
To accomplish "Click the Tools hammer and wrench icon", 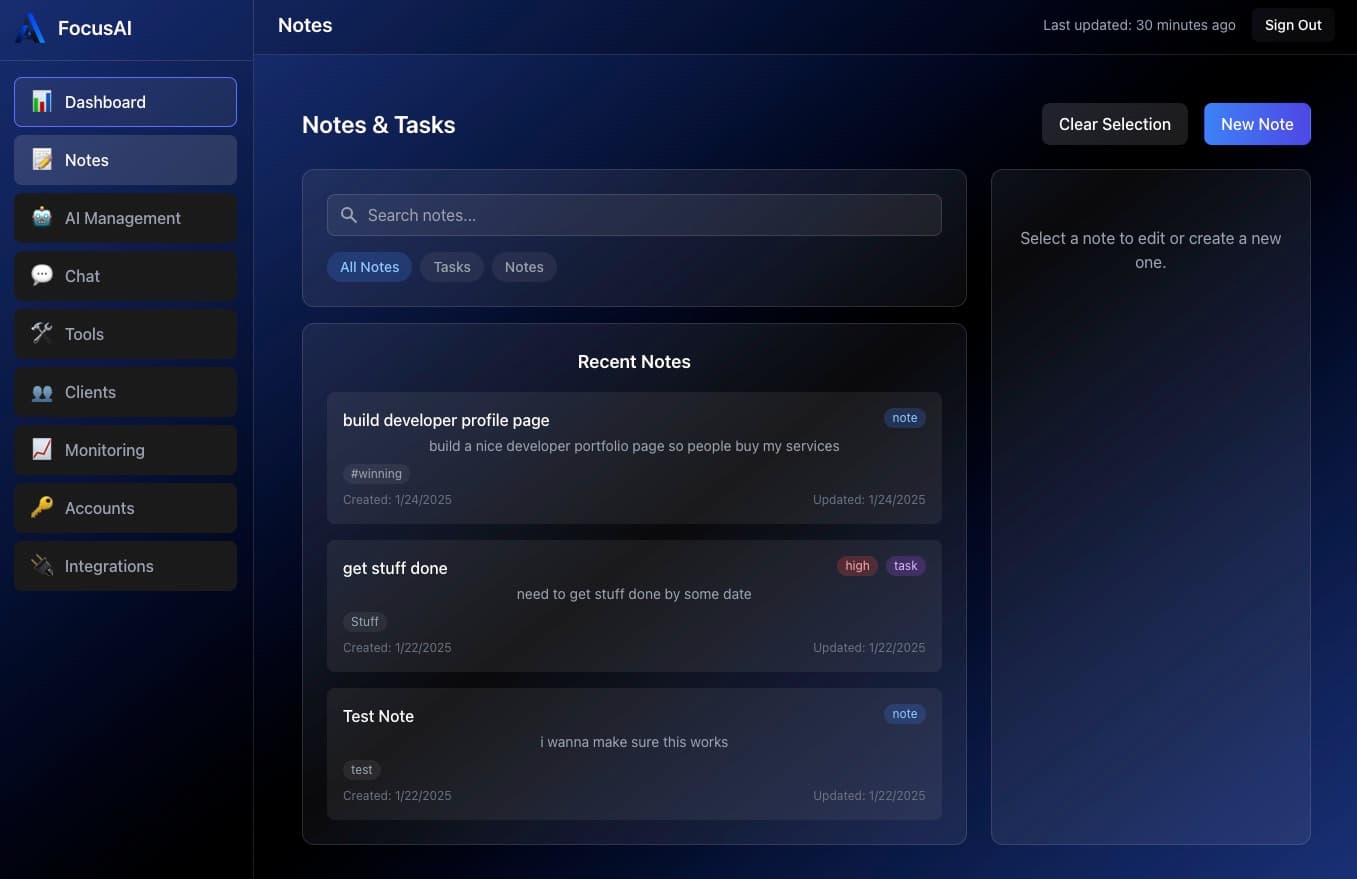I will 42,334.
